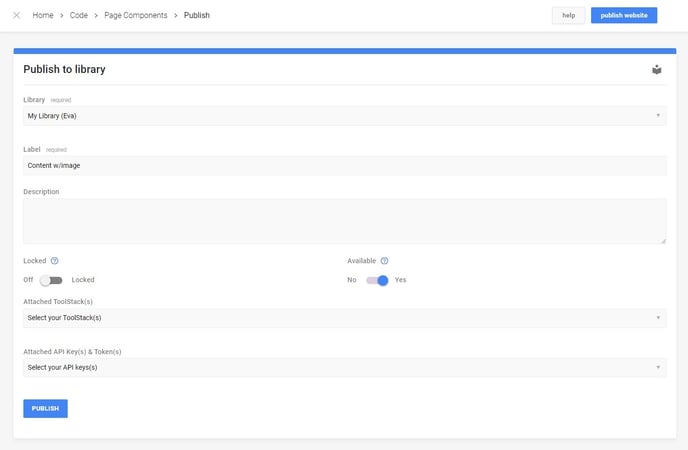The image size is (688, 450).
Task: Click the chevron after Home breadcrumb
Action: pos(61,15)
